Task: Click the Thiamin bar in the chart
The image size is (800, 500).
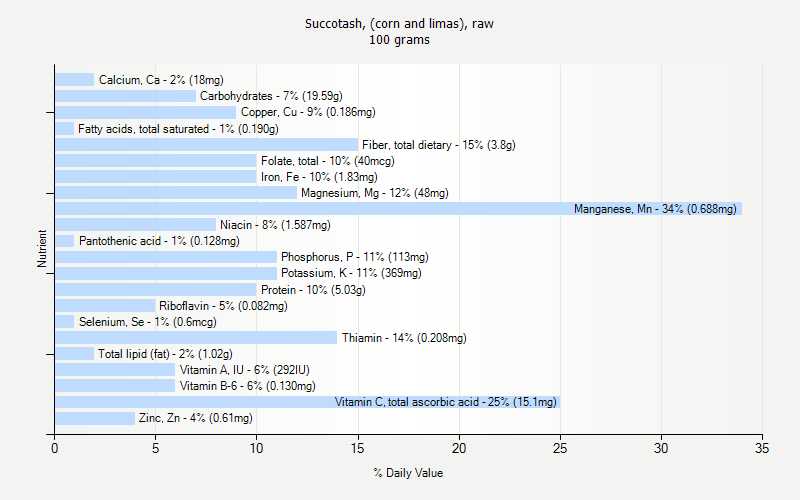Action: coord(196,338)
